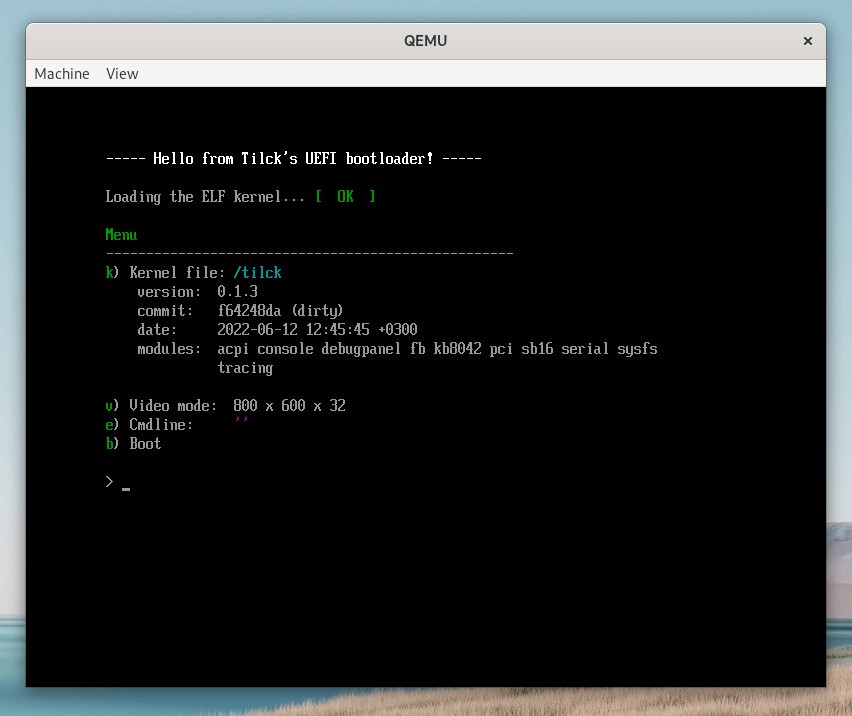The image size is (852, 716).
Task: Click the '/tilck' kernel file path
Action: click(257, 272)
